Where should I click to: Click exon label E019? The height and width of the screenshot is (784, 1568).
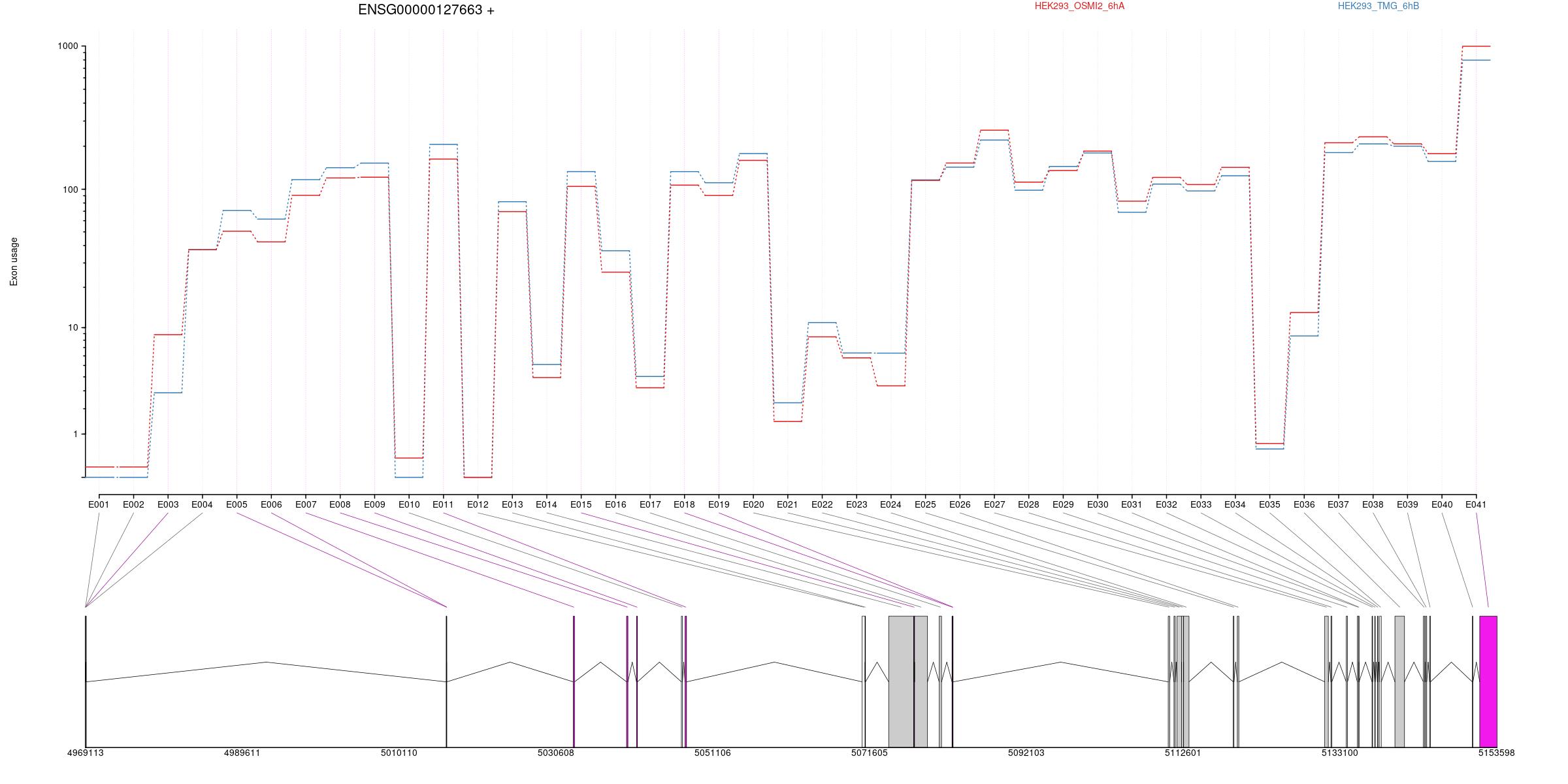tap(719, 504)
